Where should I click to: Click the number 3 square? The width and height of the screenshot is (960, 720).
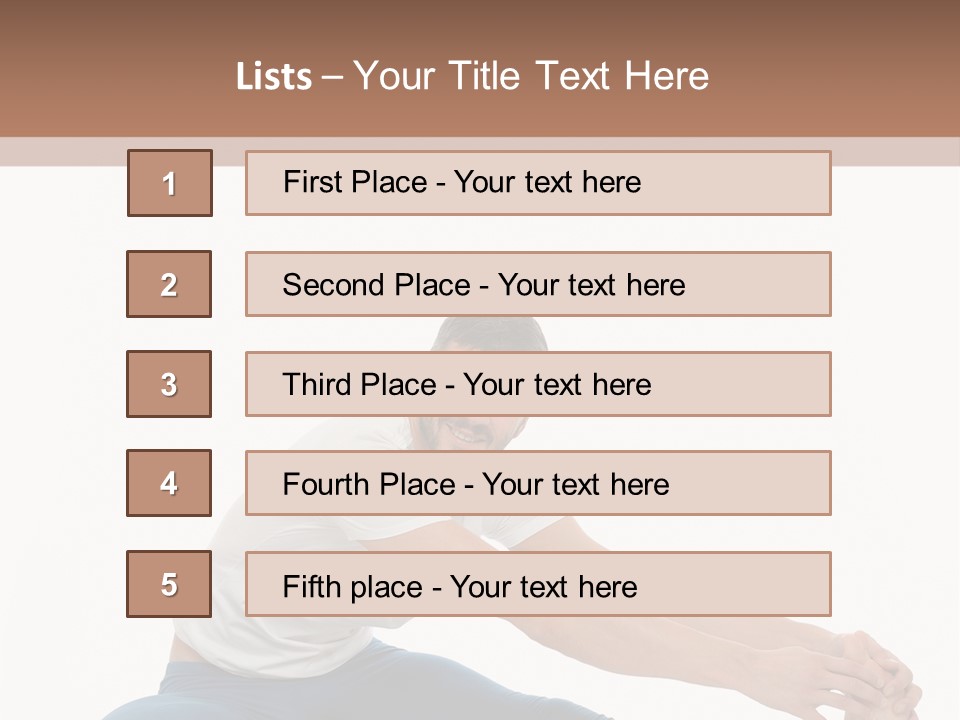click(x=169, y=384)
